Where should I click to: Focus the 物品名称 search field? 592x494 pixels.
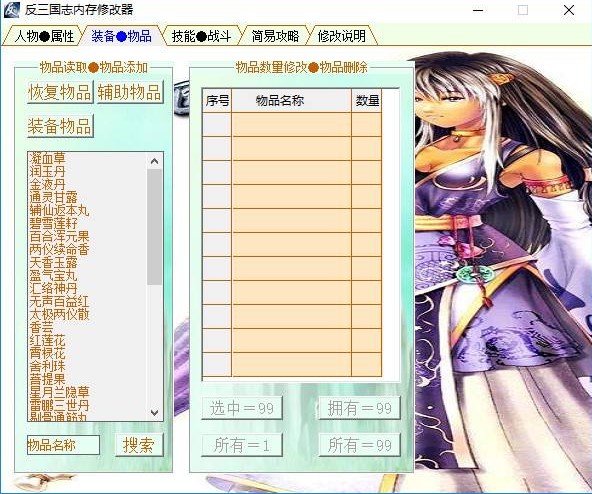pos(63,445)
